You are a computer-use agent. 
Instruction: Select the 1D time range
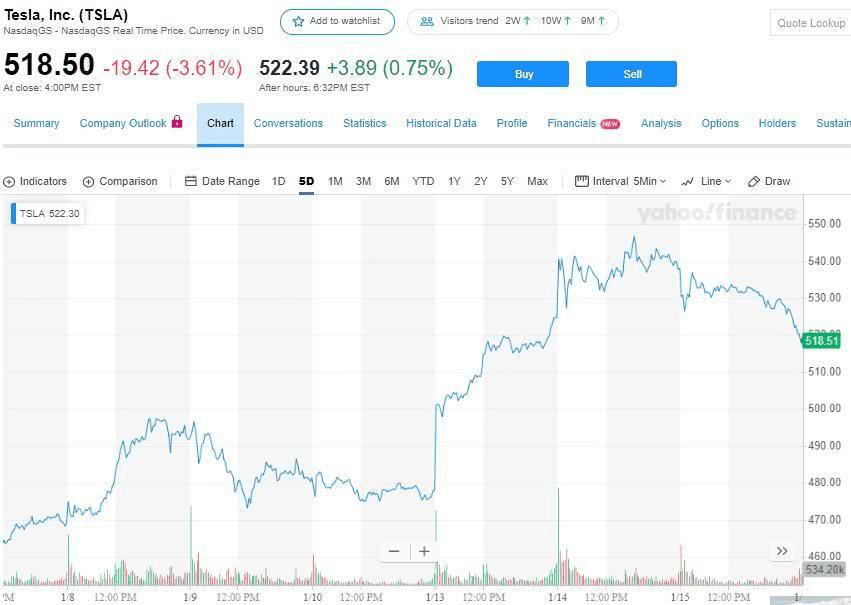(279, 181)
